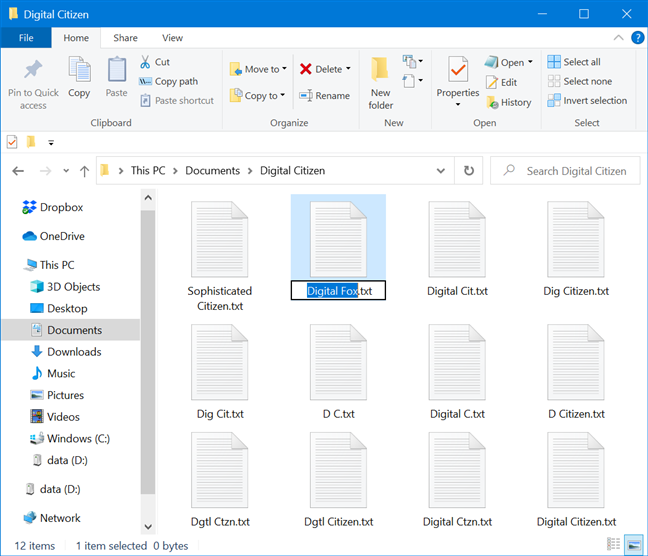
Task: Open the Properties icon in ribbon
Action: point(458,71)
